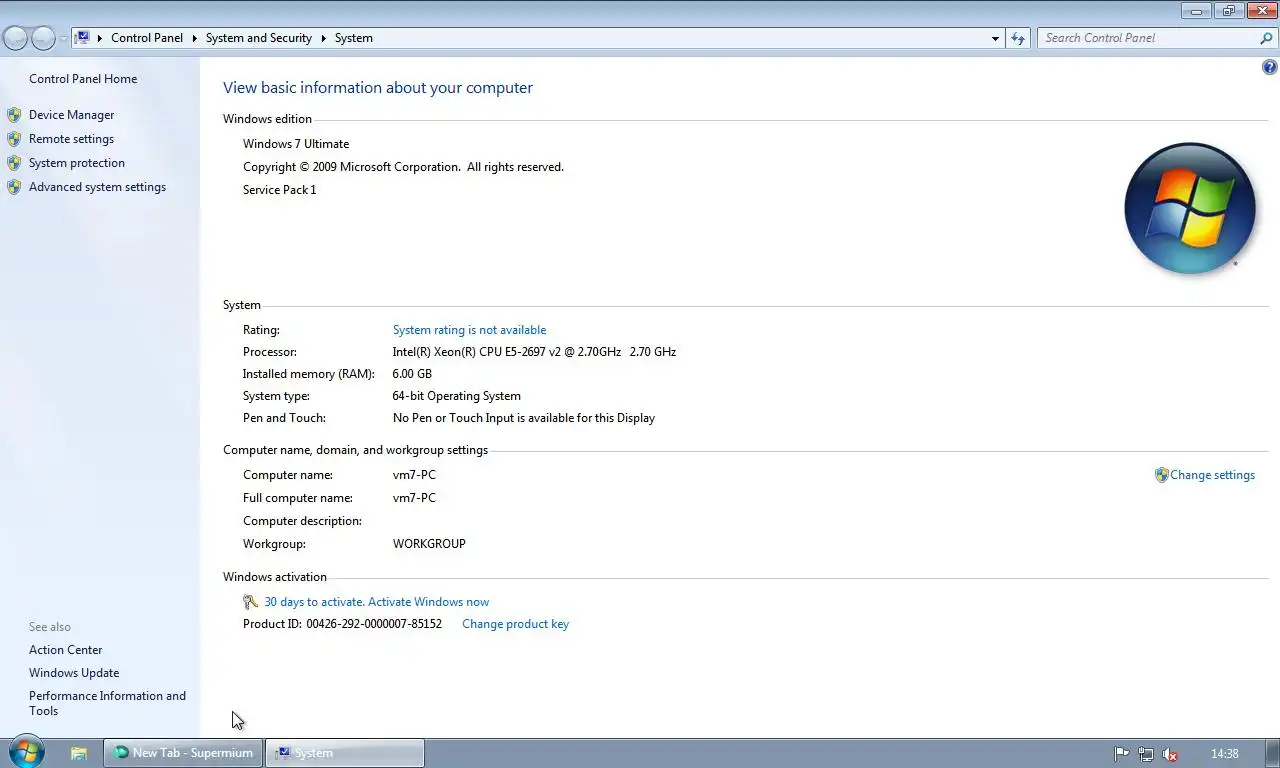Click 'Service Pack 1' text
Screen dimensions: 1280x768
pos(279,190)
